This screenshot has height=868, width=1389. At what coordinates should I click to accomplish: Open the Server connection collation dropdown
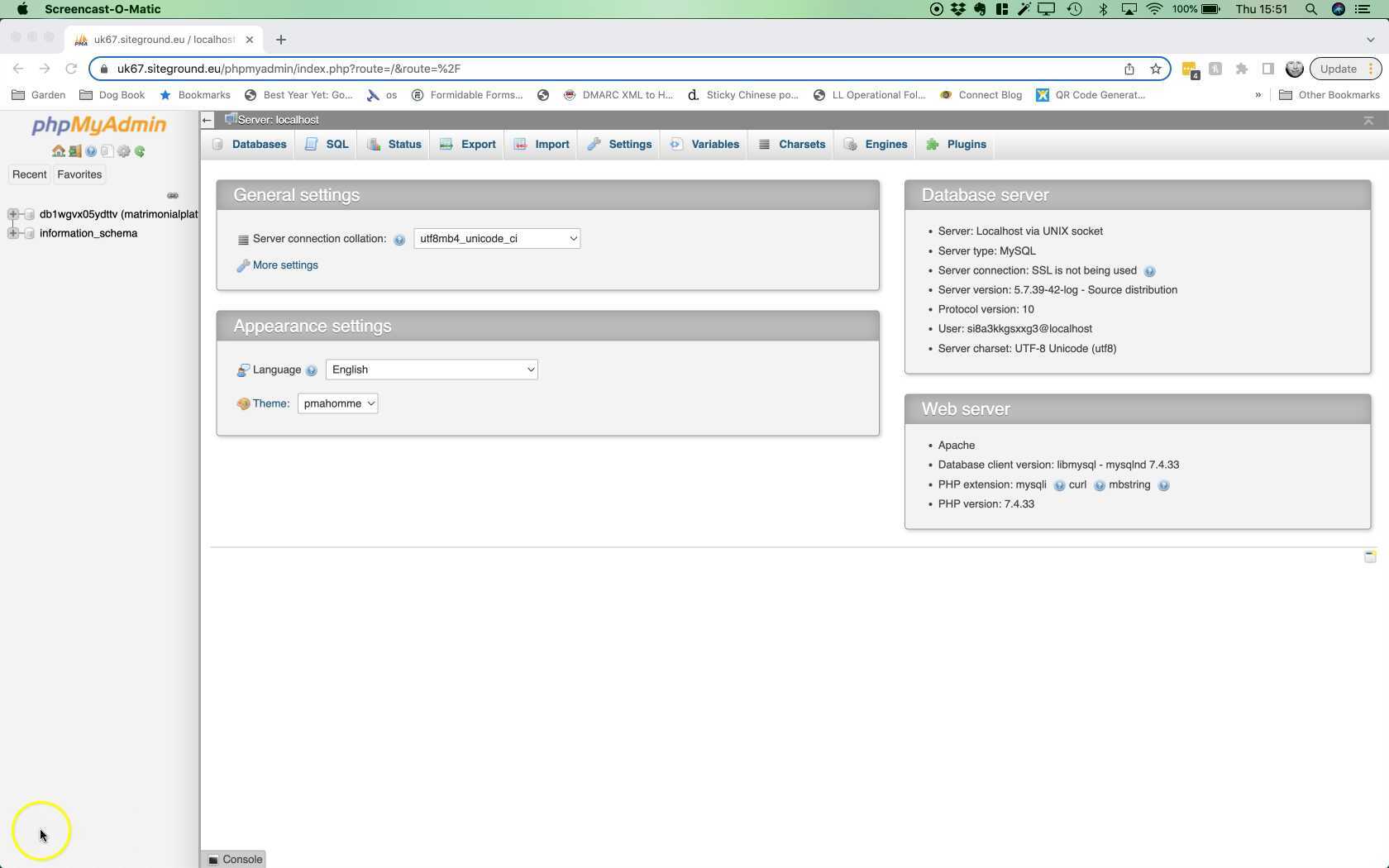[496, 238]
